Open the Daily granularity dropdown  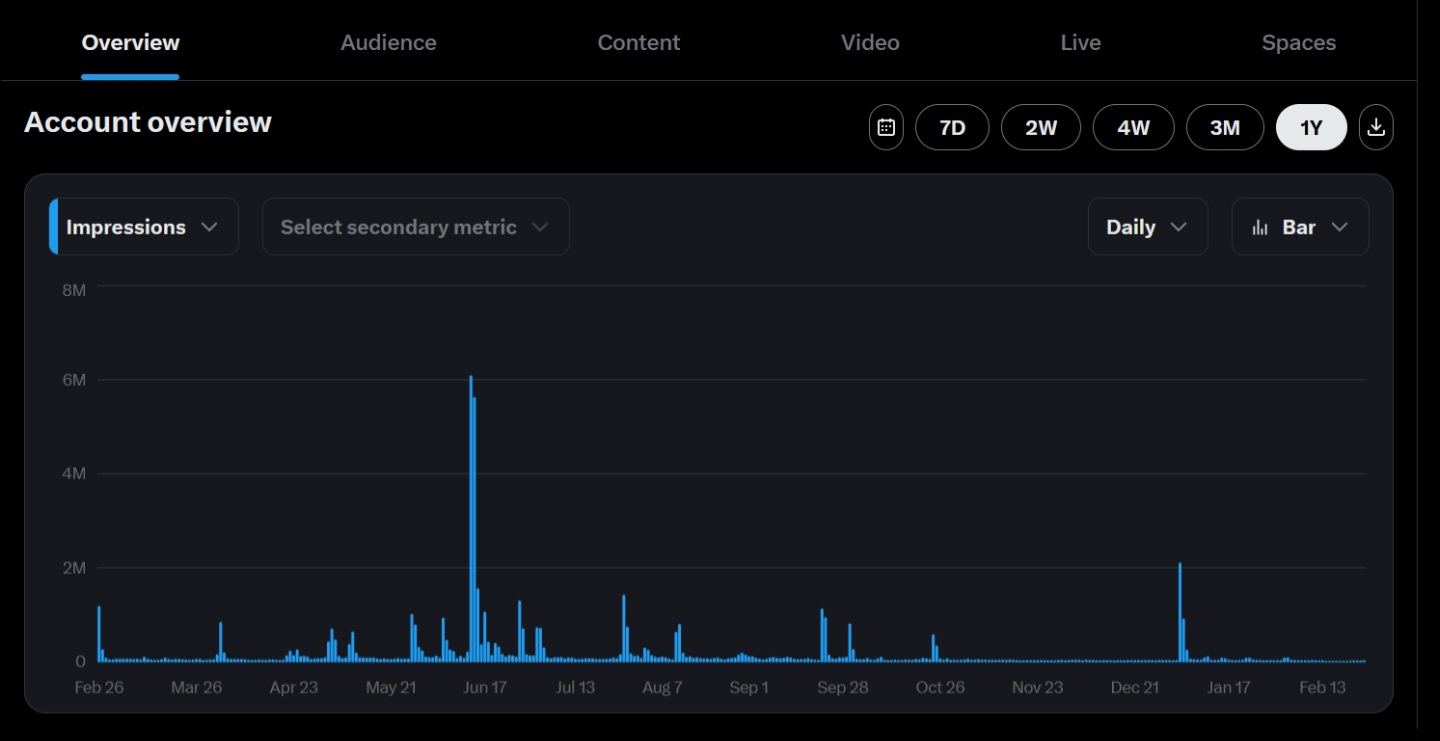1147,227
